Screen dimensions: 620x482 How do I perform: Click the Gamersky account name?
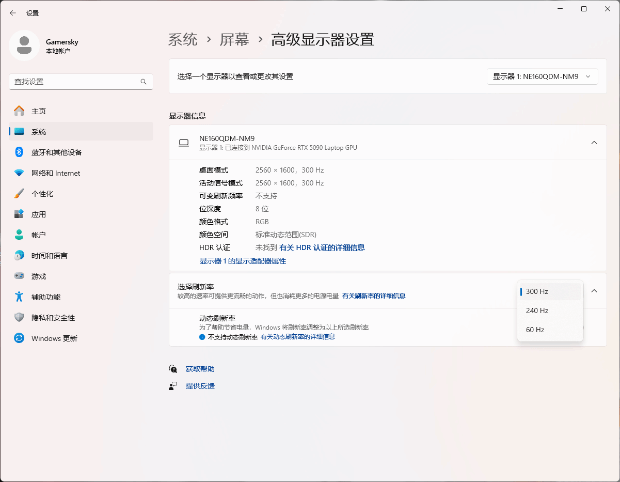62,42
